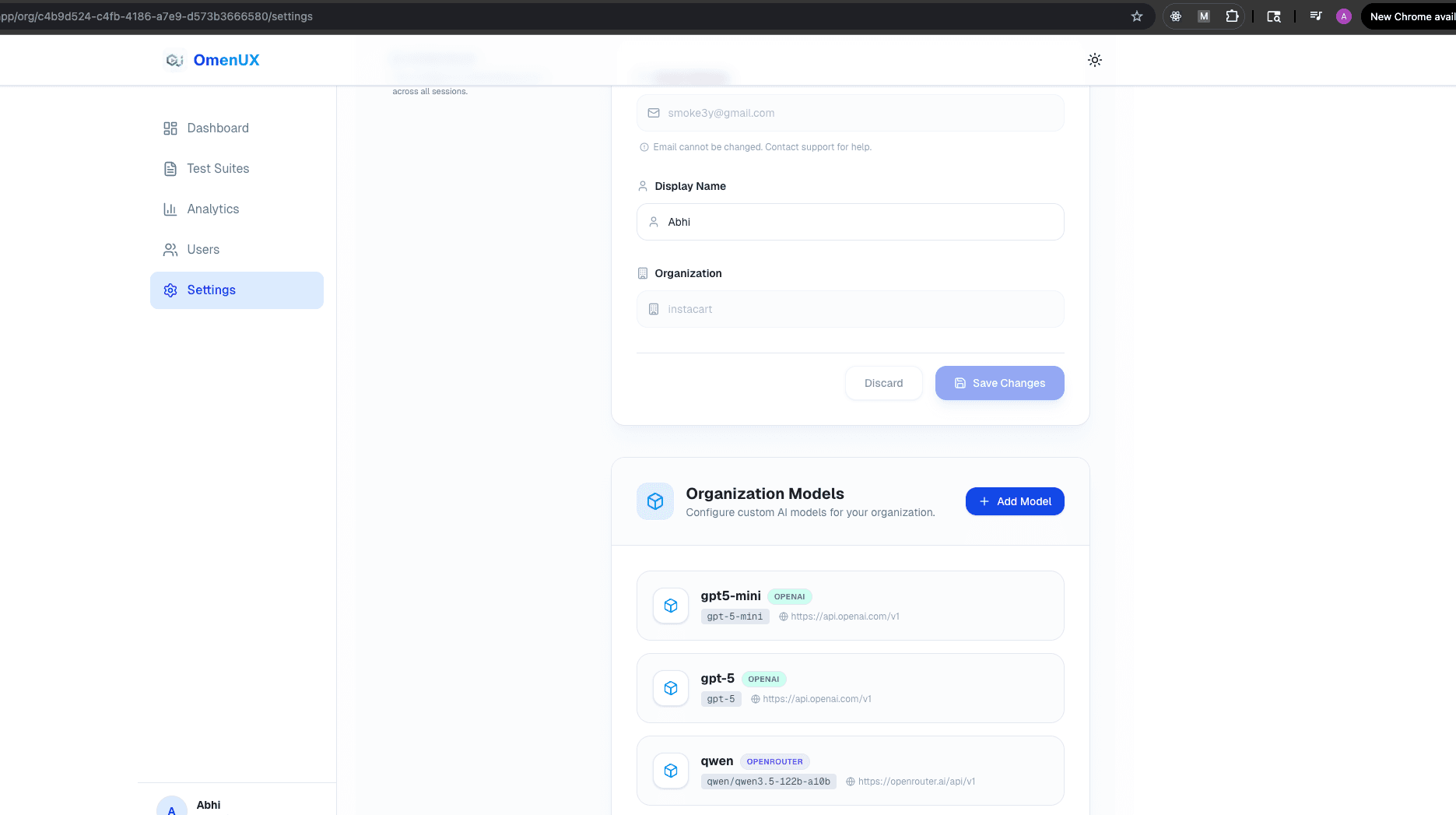
Task: Click the Organization Models cube icon
Action: pyautogui.click(x=654, y=501)
